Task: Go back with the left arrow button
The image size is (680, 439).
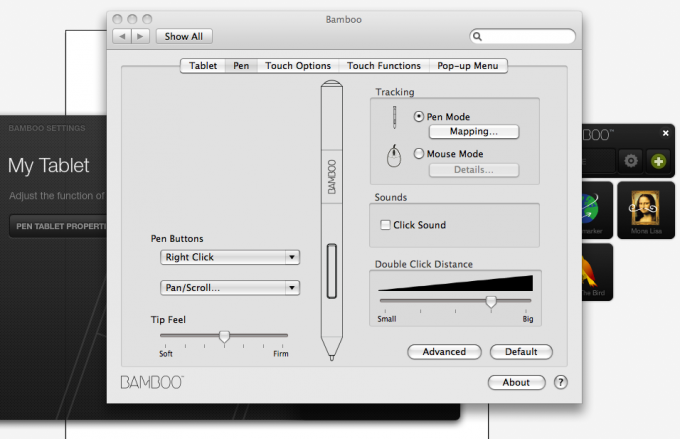Action: coord(122,36)
